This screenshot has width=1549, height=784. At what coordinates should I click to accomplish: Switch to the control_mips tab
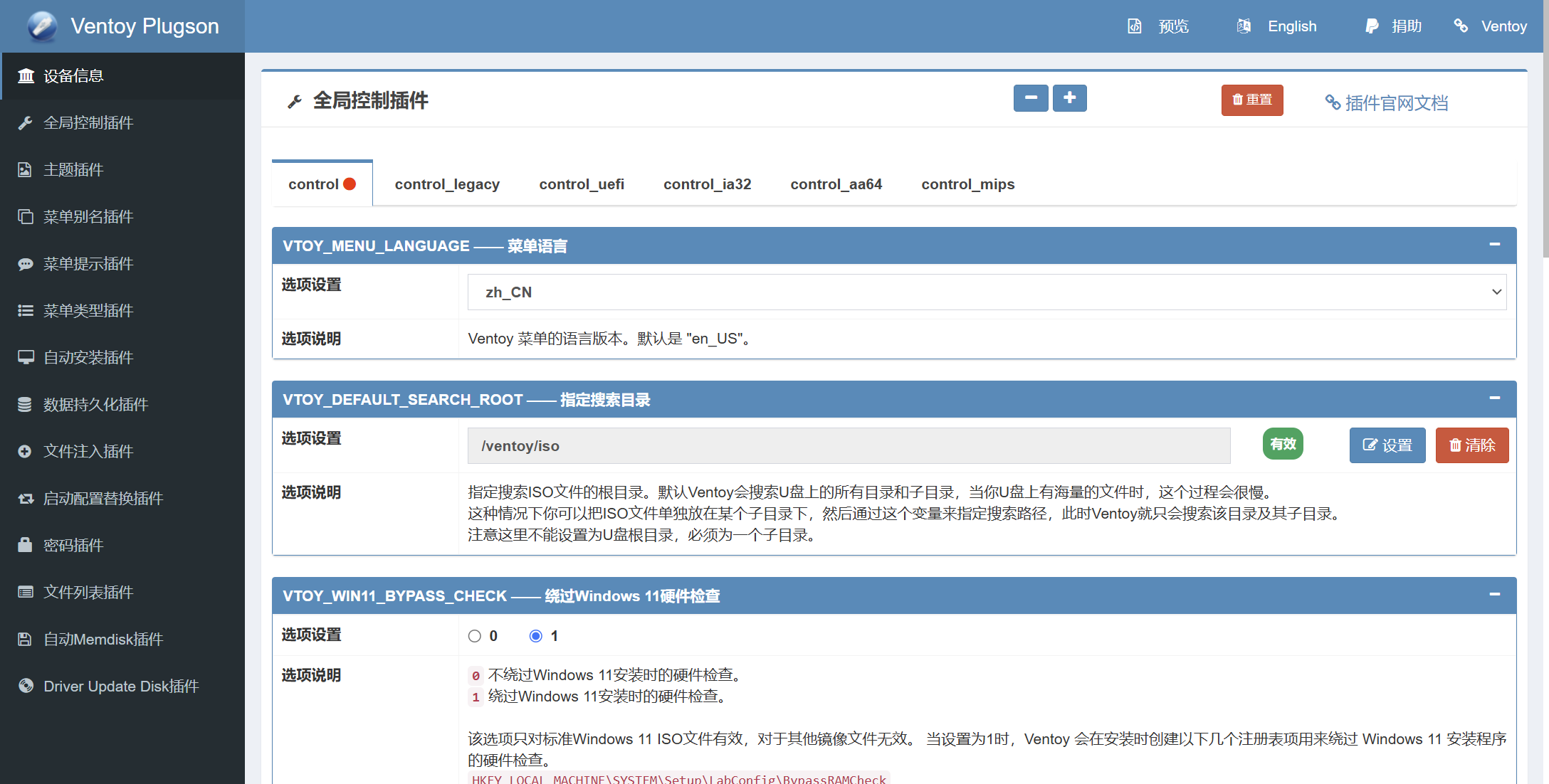pos(967,184)
